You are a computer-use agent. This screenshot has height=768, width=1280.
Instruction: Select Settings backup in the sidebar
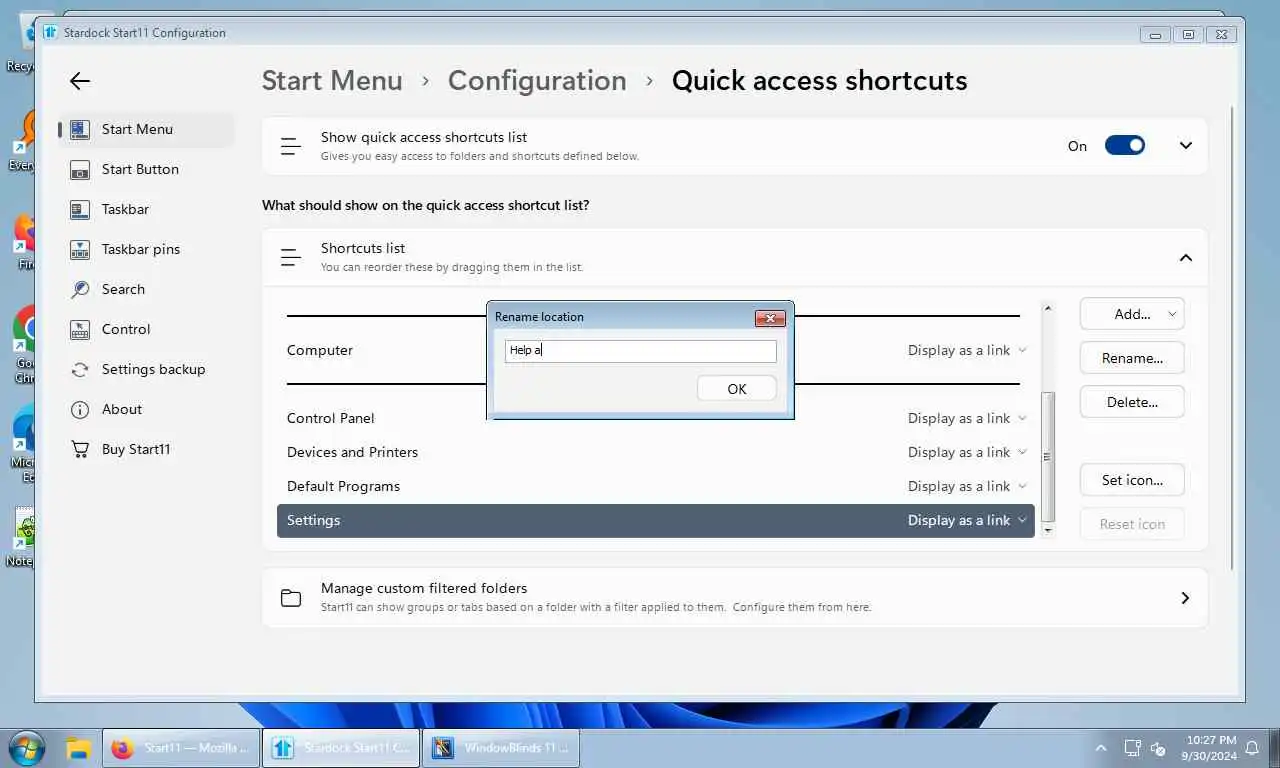pos(147,369)
